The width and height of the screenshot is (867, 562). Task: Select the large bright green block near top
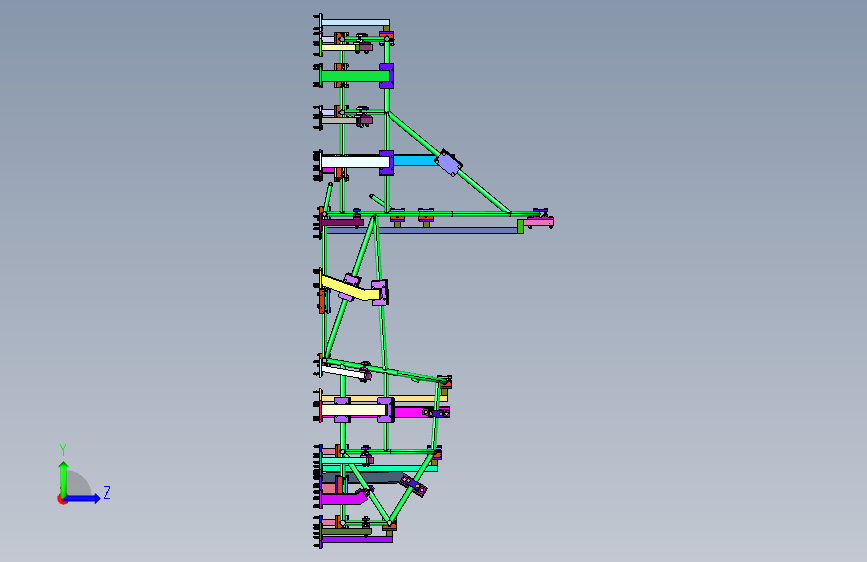354,76
